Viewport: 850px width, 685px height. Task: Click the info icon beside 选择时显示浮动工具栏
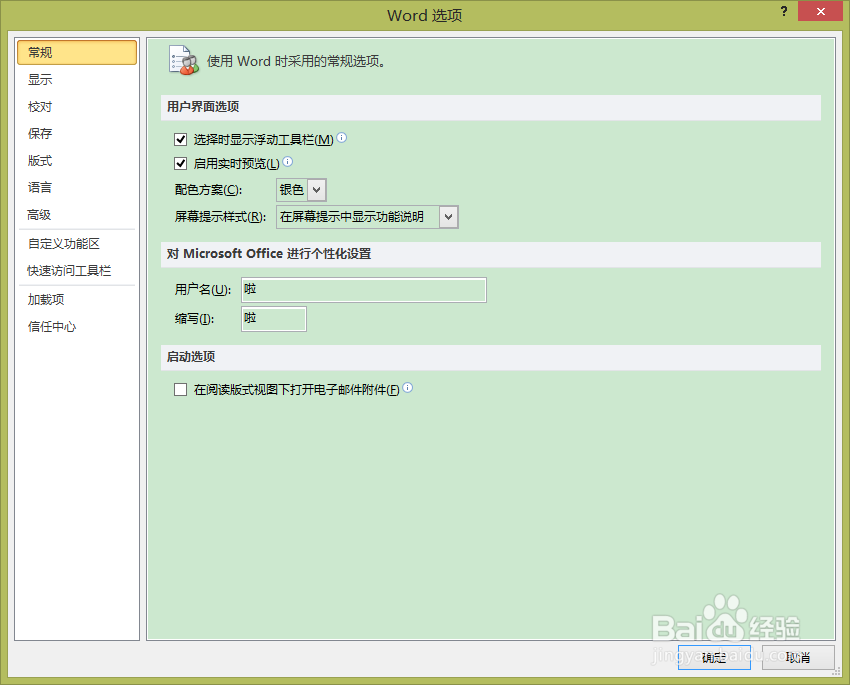pos(341,139)
